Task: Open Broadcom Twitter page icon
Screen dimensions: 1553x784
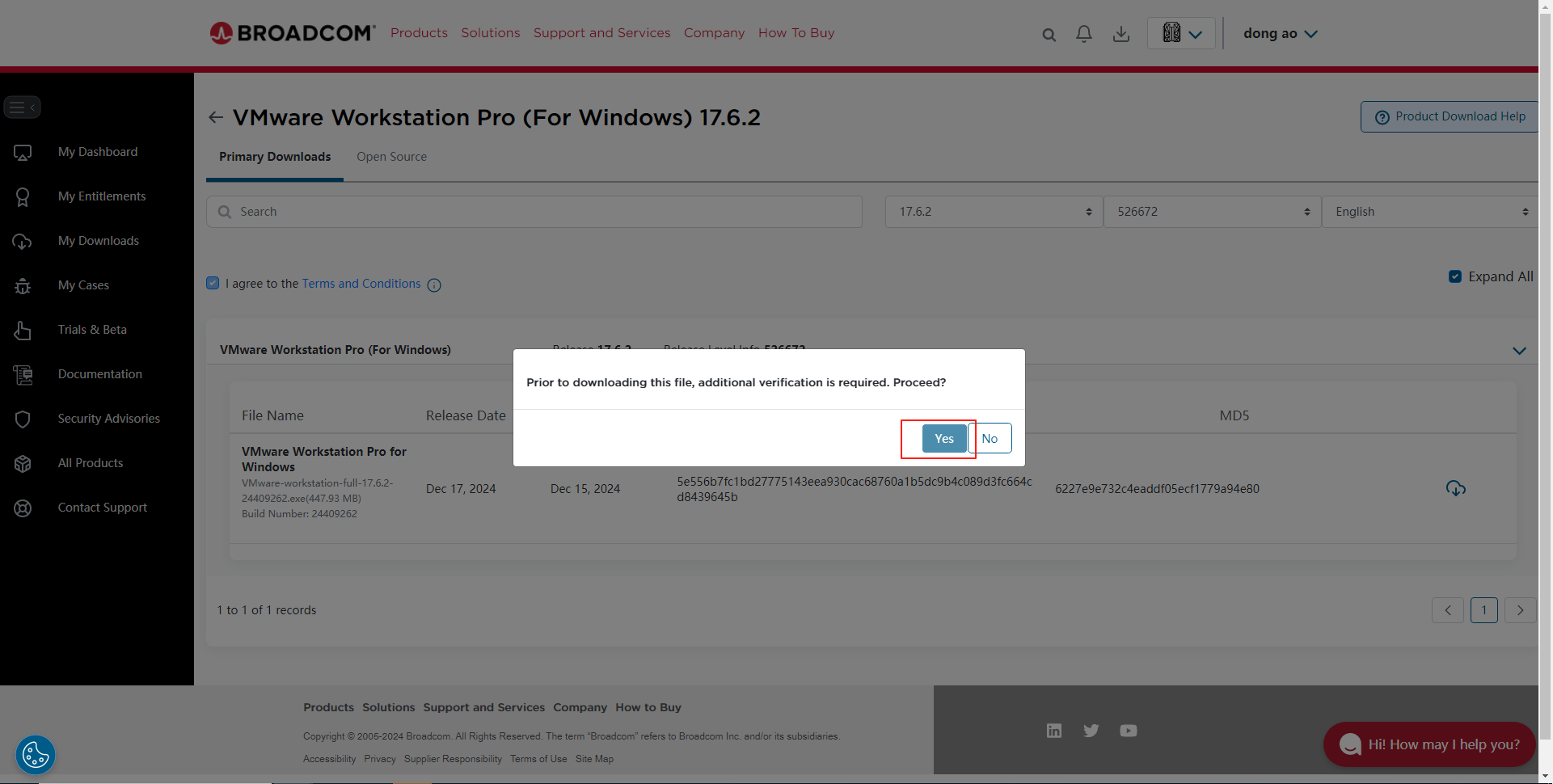Action: (x=1091, y=731)
